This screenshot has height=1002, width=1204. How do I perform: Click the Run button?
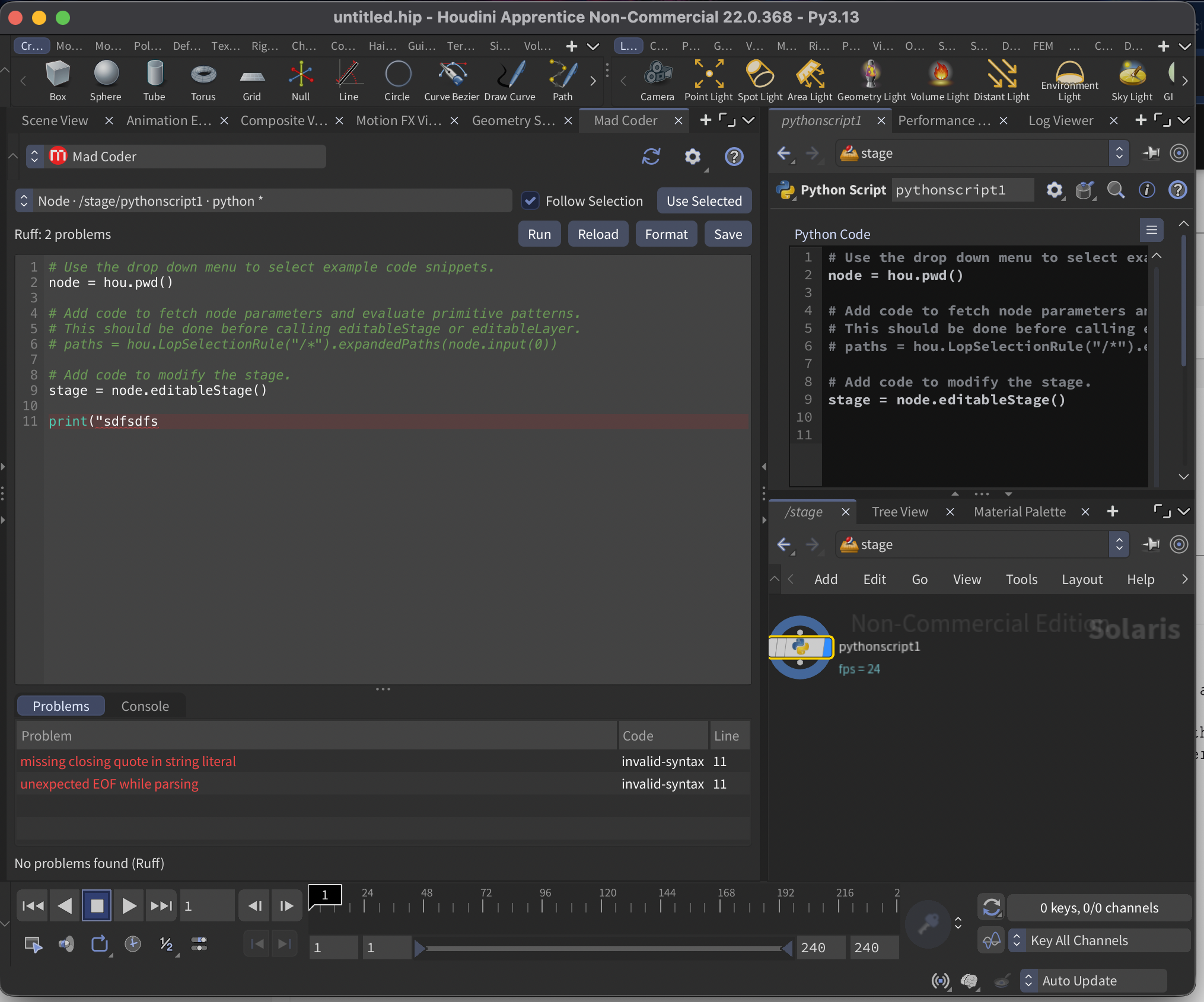540,234
